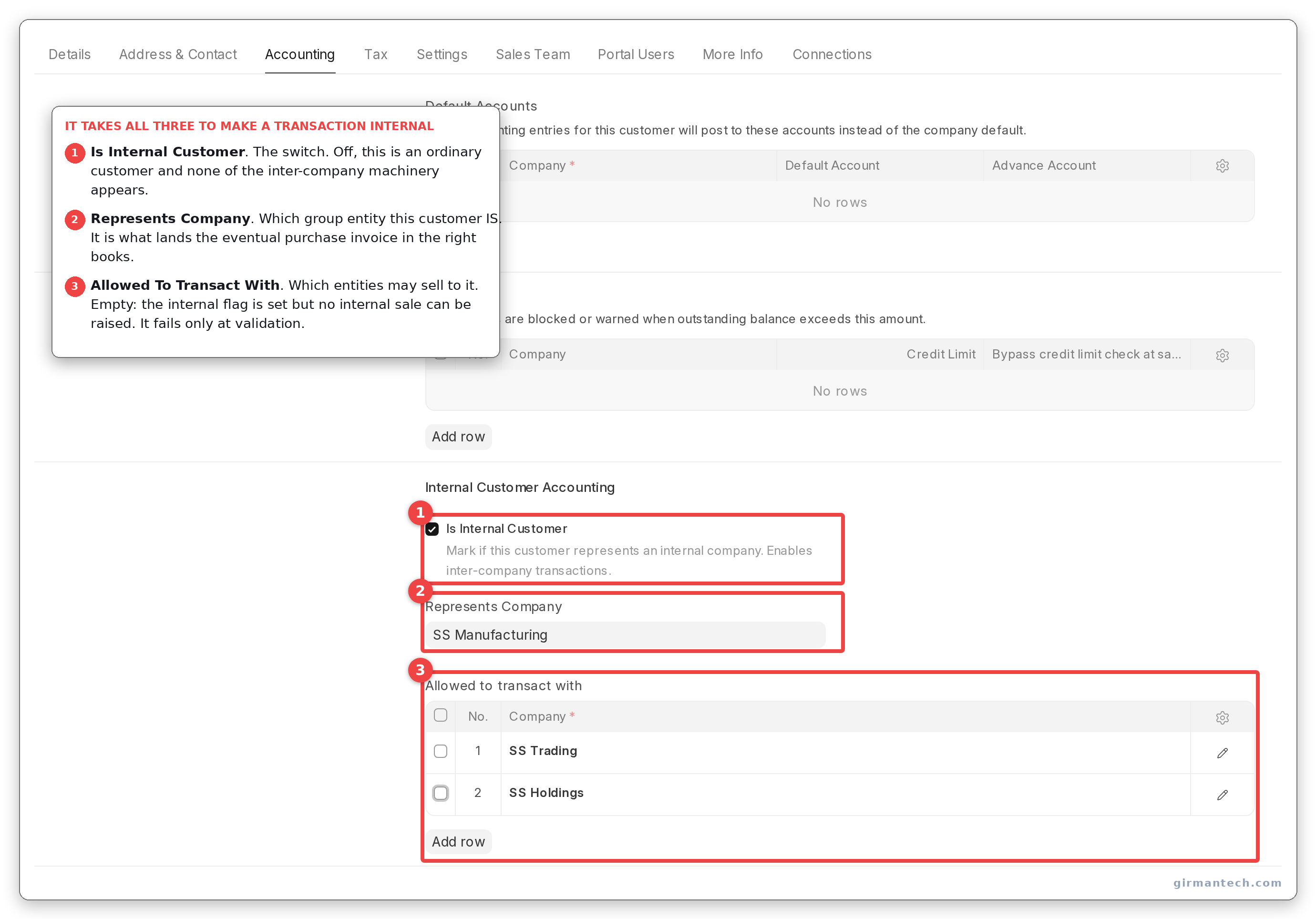Open the Settings tab
Viewport: 1316px width, 919px height.
point(442,54)
